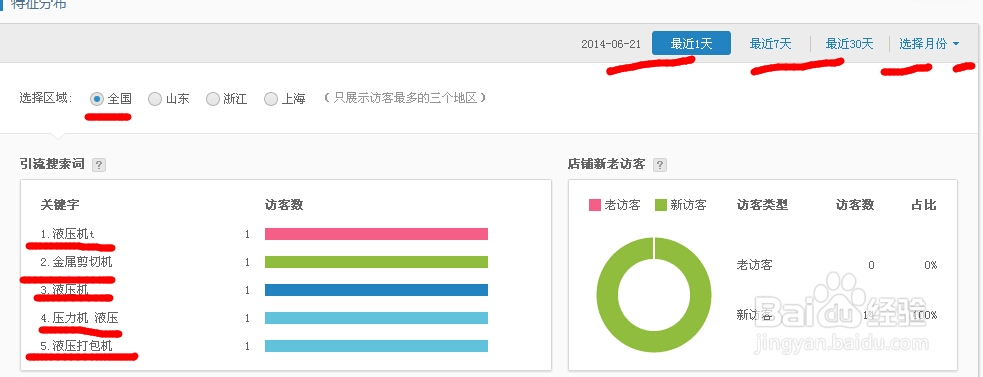Click the dark blue bar for 液压机

(x=376, y=290)
